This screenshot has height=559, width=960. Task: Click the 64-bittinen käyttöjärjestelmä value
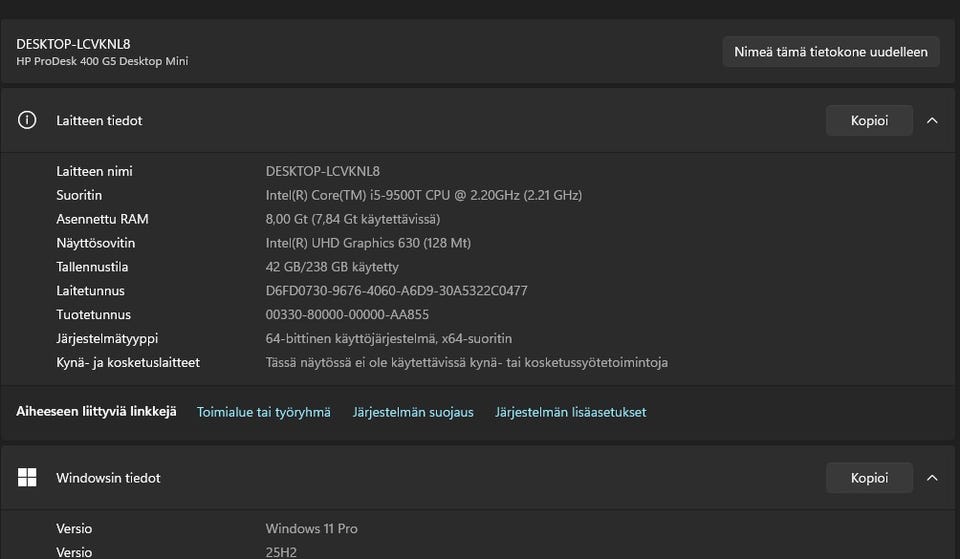click(389, 339)
